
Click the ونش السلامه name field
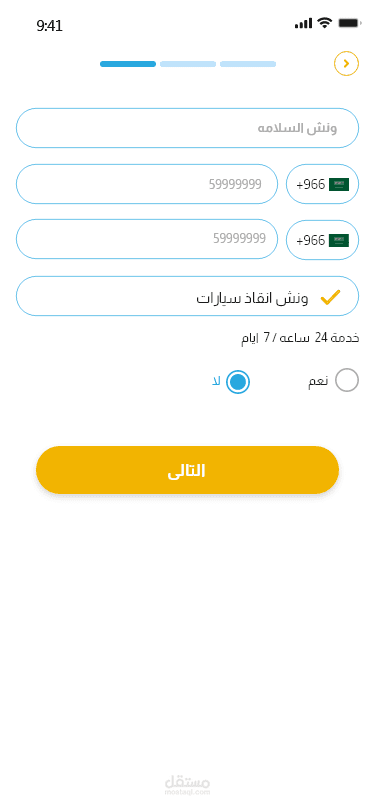coord(188,128)
